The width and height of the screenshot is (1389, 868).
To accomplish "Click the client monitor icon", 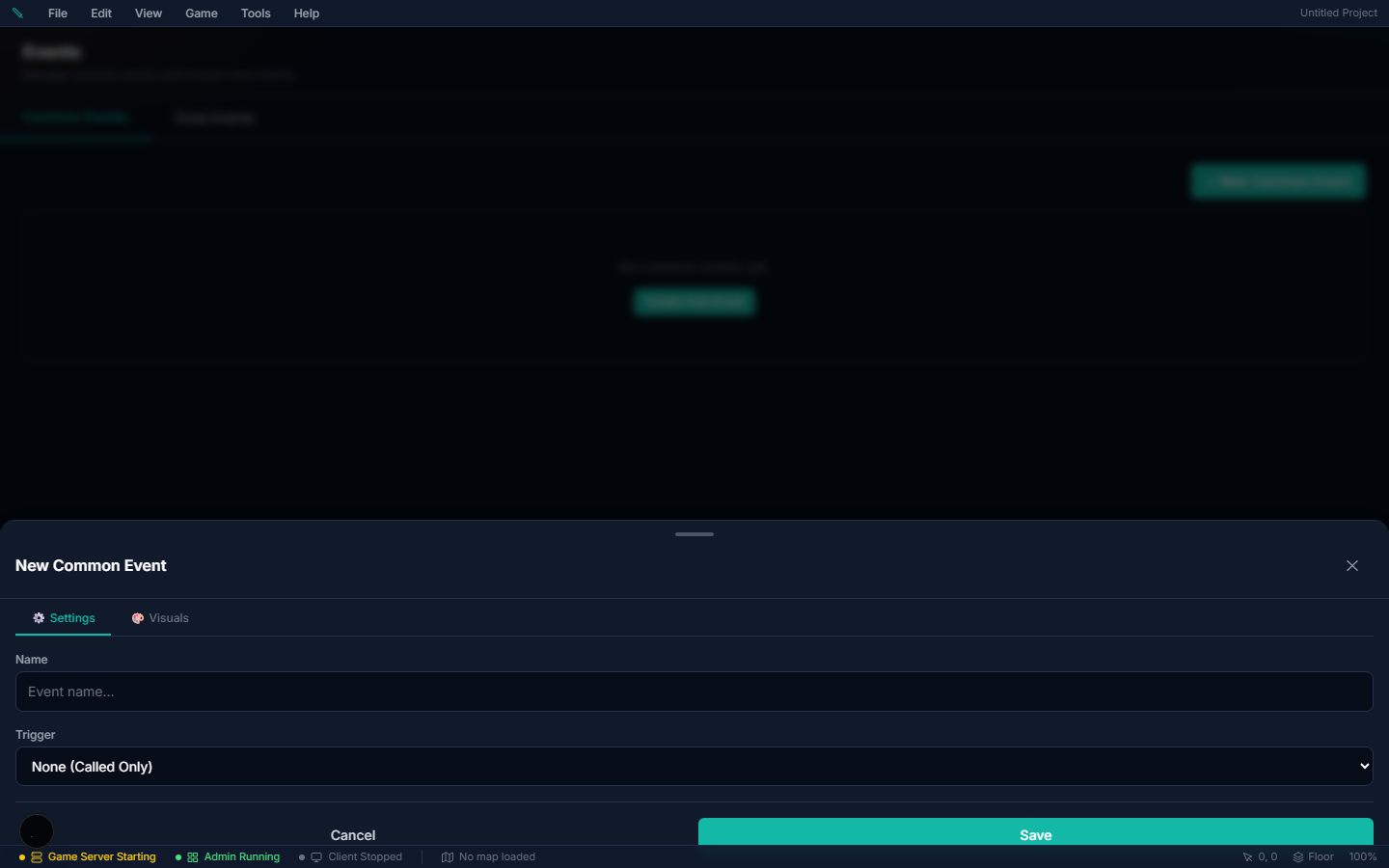I will [x=316, y=857].
